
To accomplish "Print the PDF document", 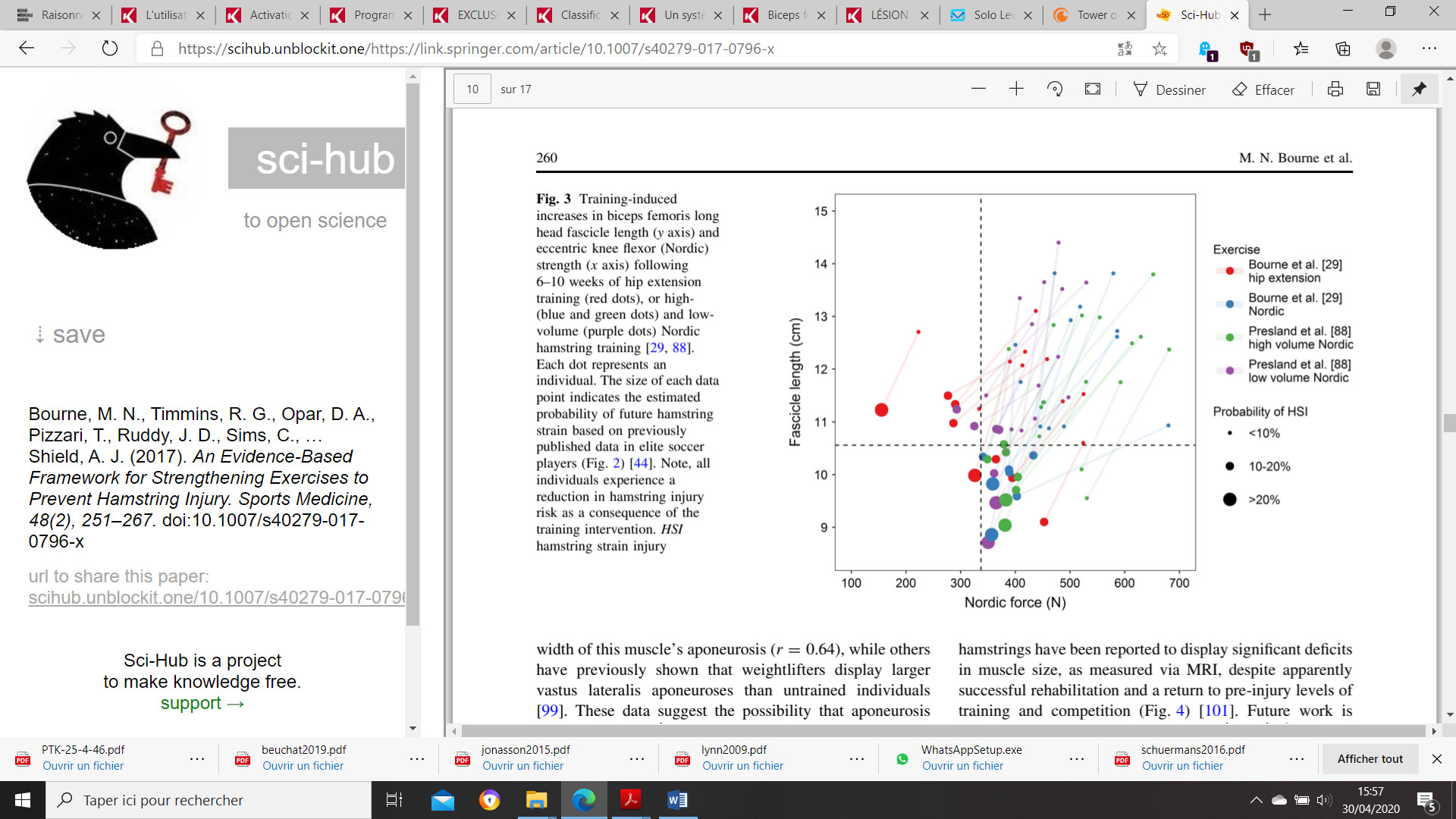I will (1335, 89).
